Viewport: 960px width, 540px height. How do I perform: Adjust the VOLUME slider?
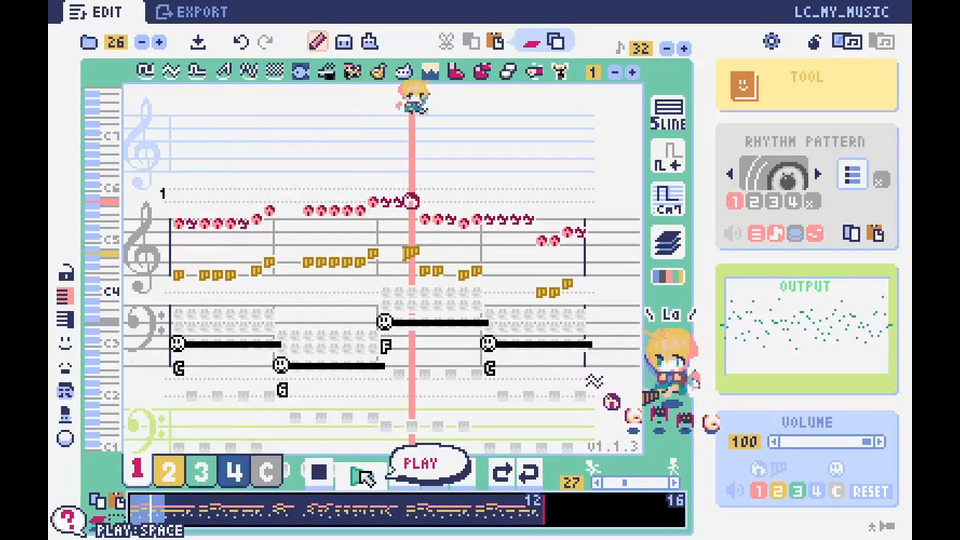[x=827, y=442]
